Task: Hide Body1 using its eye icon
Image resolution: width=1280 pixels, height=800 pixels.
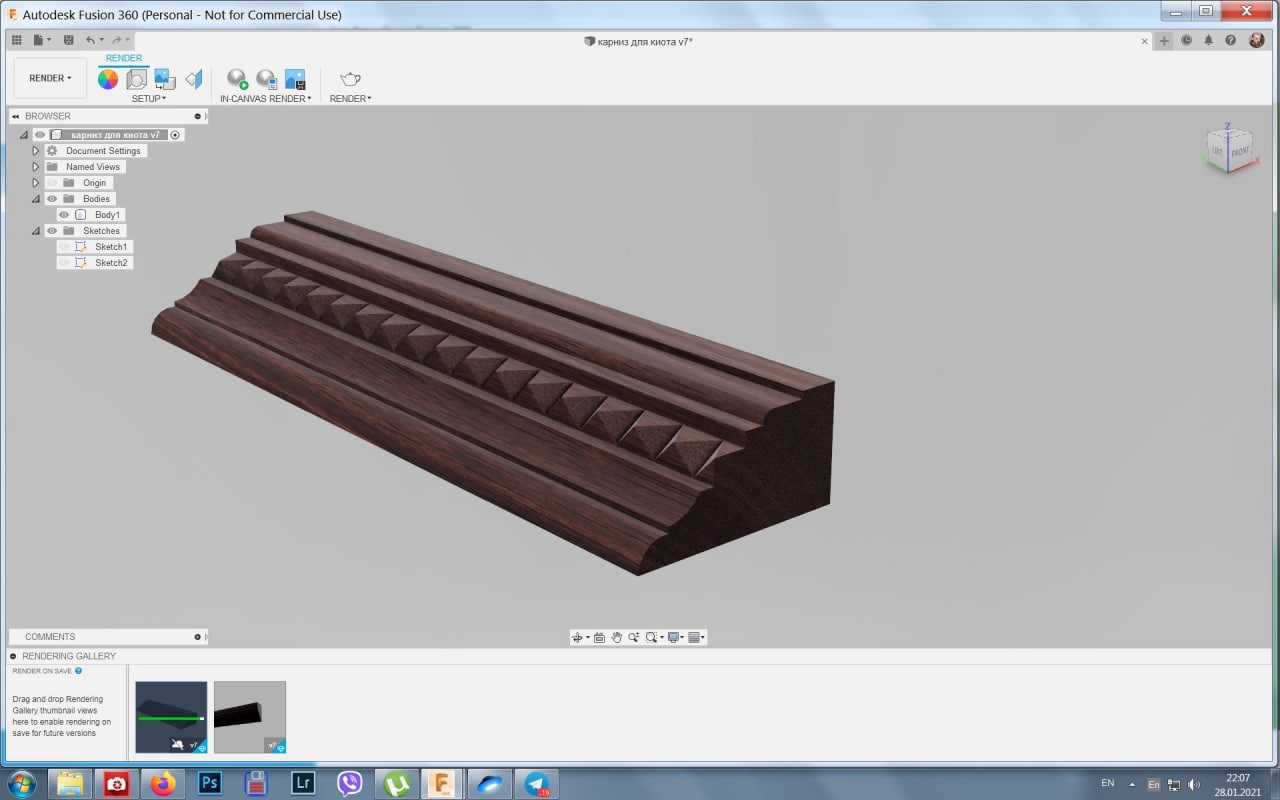Action: pos(64,215)
